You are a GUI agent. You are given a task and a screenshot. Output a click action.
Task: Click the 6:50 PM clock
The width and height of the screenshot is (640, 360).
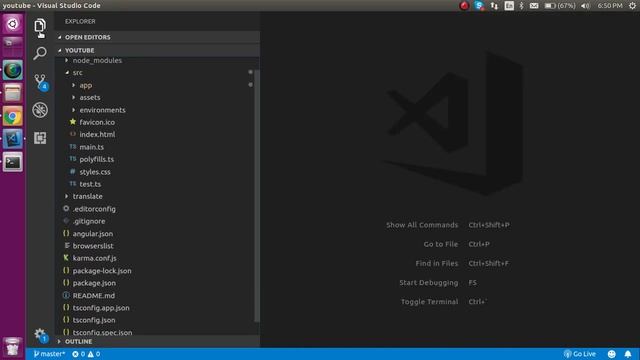[x=610, y=6]
